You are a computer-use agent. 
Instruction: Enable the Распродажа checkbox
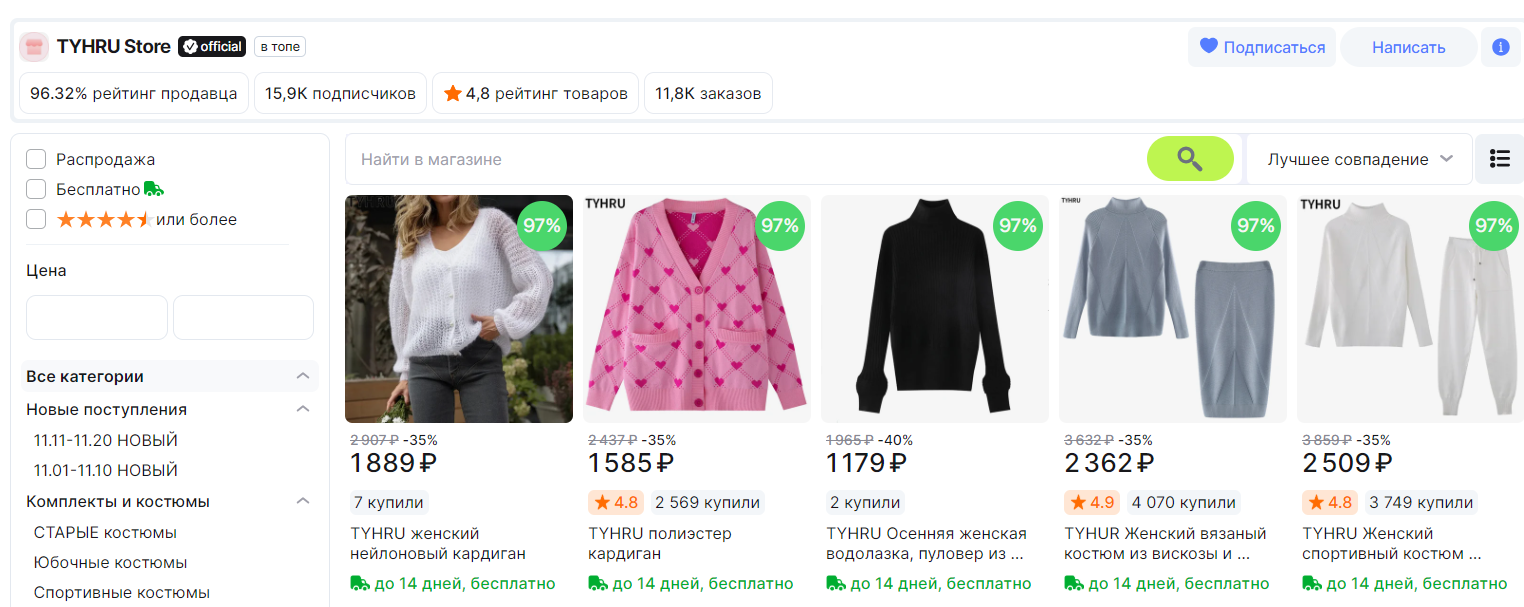[x=36, y=159]
